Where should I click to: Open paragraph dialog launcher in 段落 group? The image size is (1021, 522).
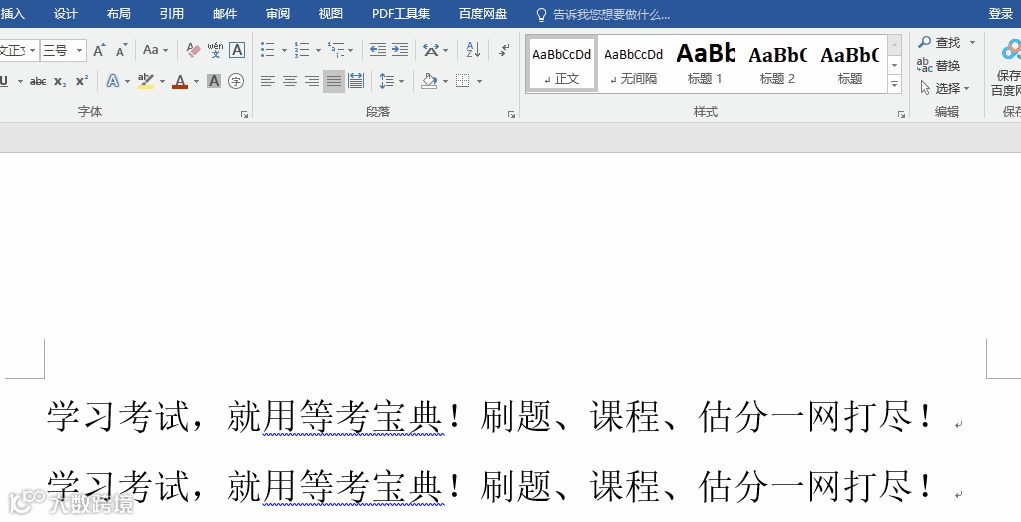point(511,115)
